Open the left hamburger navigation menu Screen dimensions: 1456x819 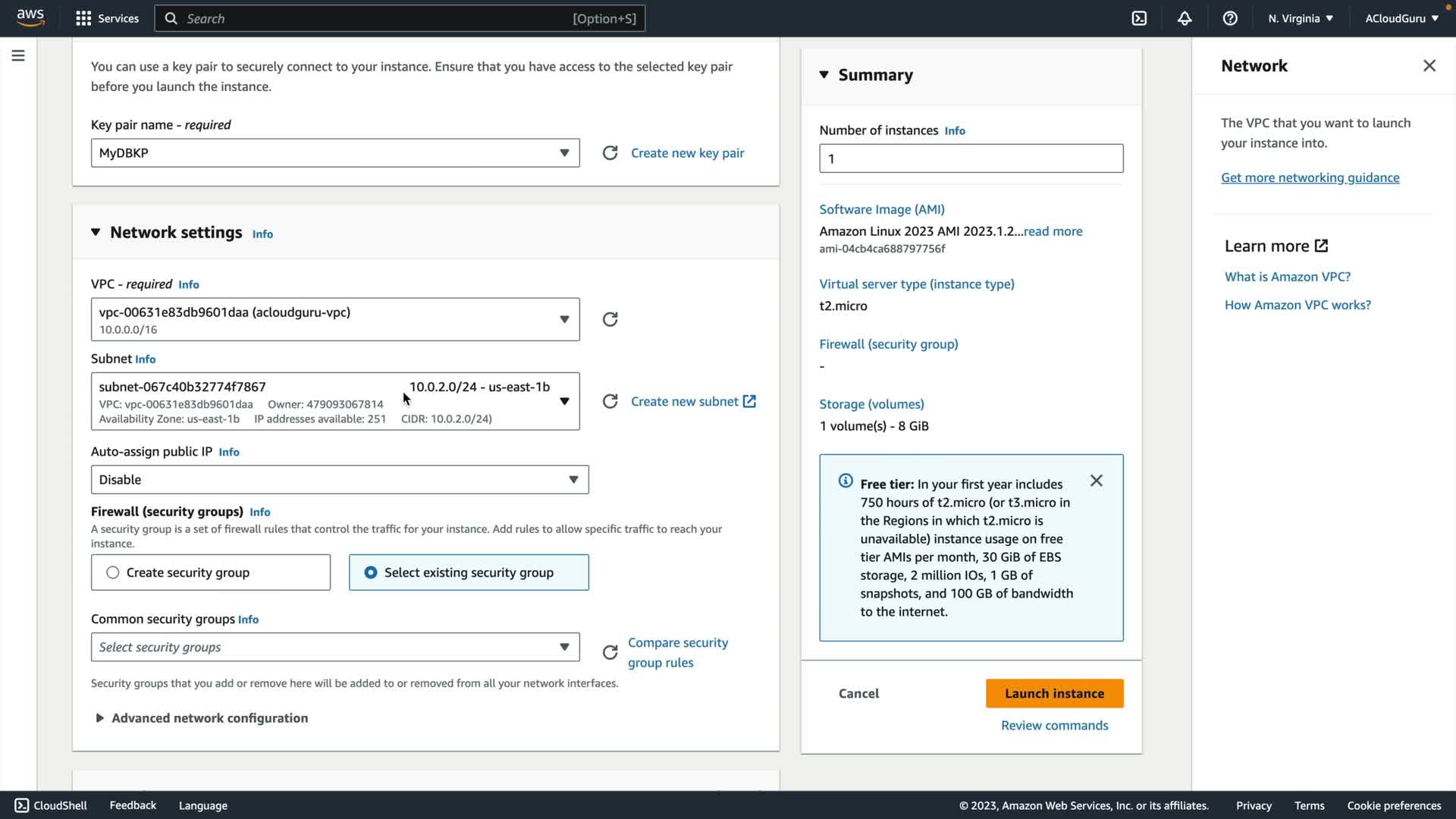(x=18, y=55)
